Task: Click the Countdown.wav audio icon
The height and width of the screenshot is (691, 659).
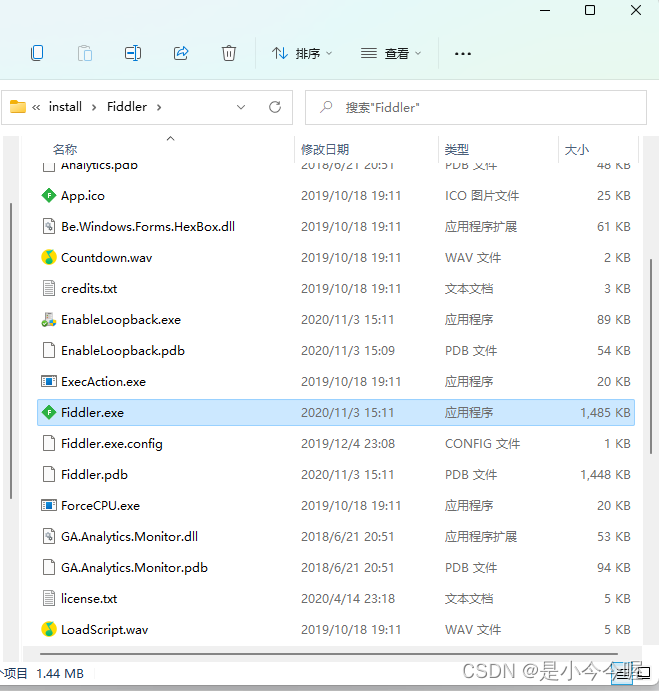Action: [x=49, y=257]
